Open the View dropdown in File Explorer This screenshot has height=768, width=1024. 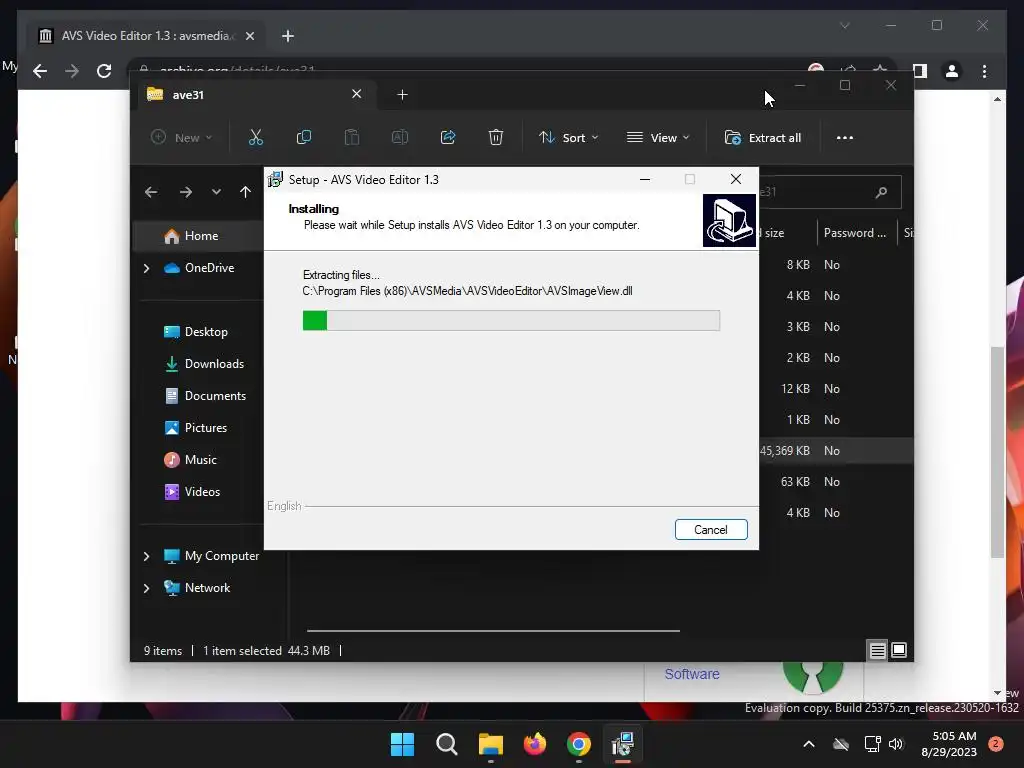point(658,138)
